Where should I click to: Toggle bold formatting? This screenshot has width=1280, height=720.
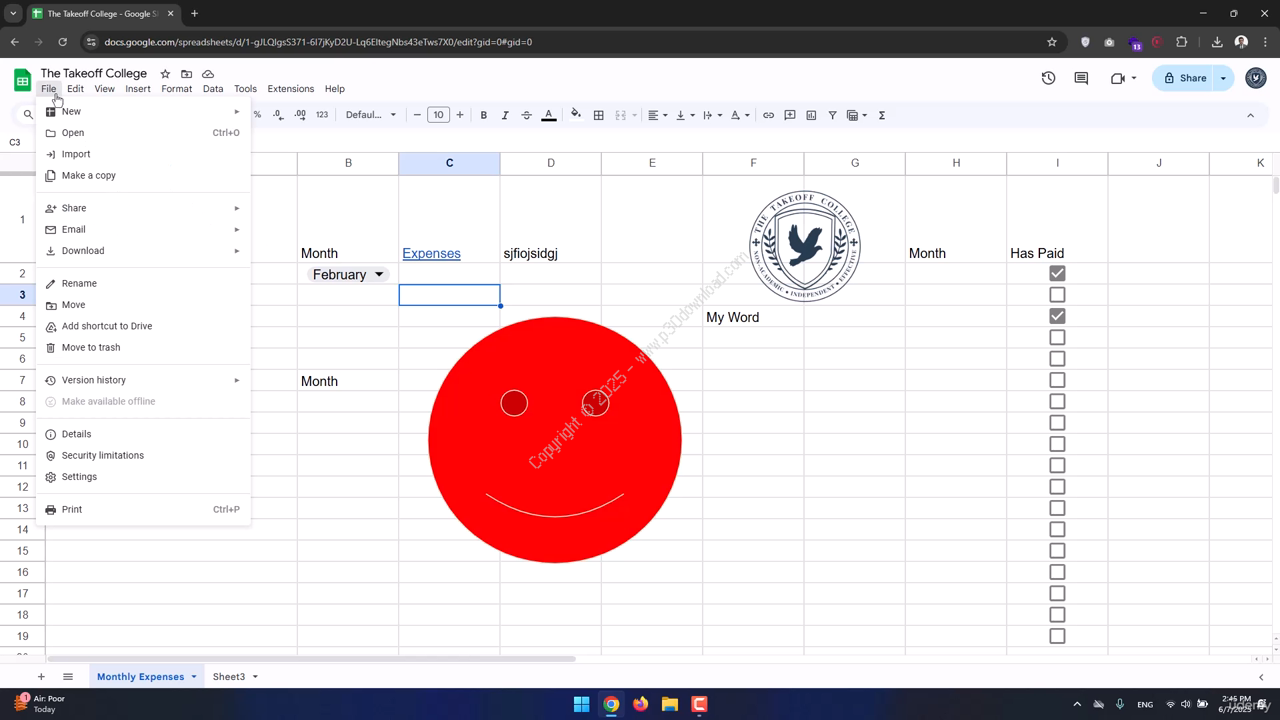483,115
